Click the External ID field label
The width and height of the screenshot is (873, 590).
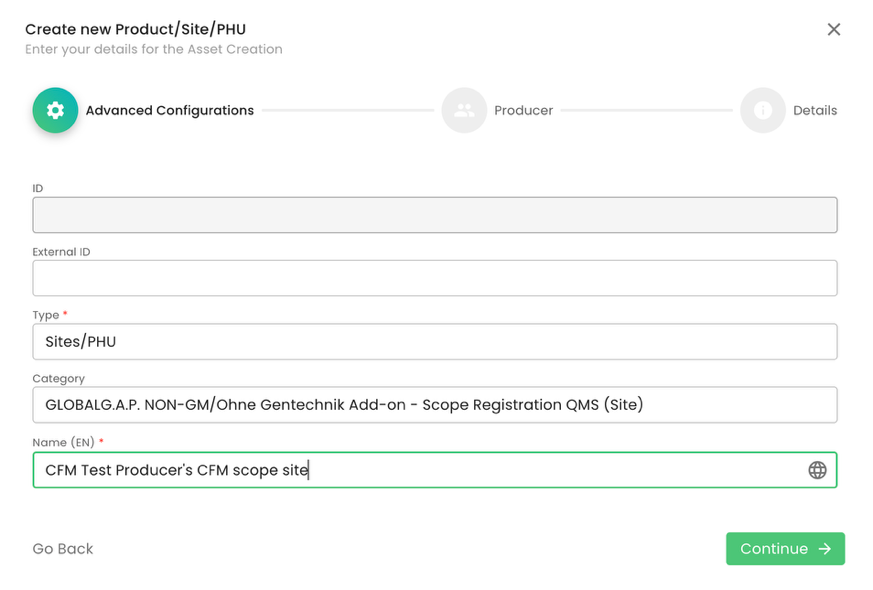[x=61, y=252]
